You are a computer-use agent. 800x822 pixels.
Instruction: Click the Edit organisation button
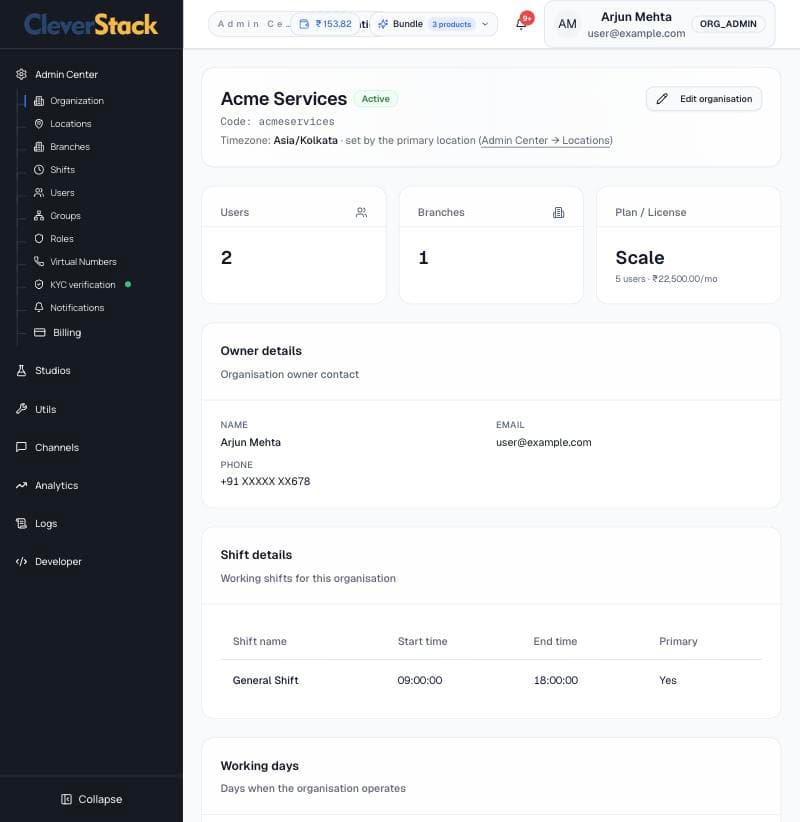pyautogui.click(x=704, y=99)
